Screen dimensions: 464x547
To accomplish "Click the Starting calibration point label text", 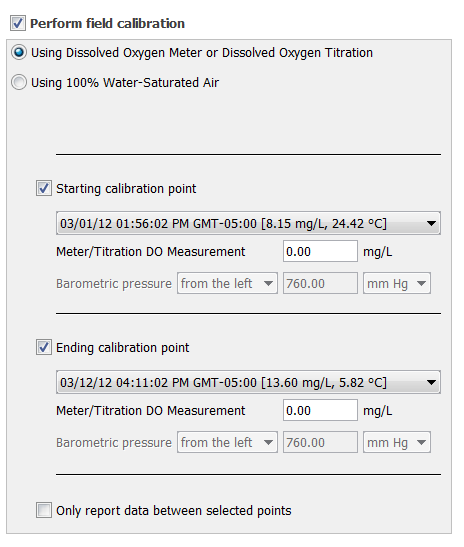I will [126, 189].
